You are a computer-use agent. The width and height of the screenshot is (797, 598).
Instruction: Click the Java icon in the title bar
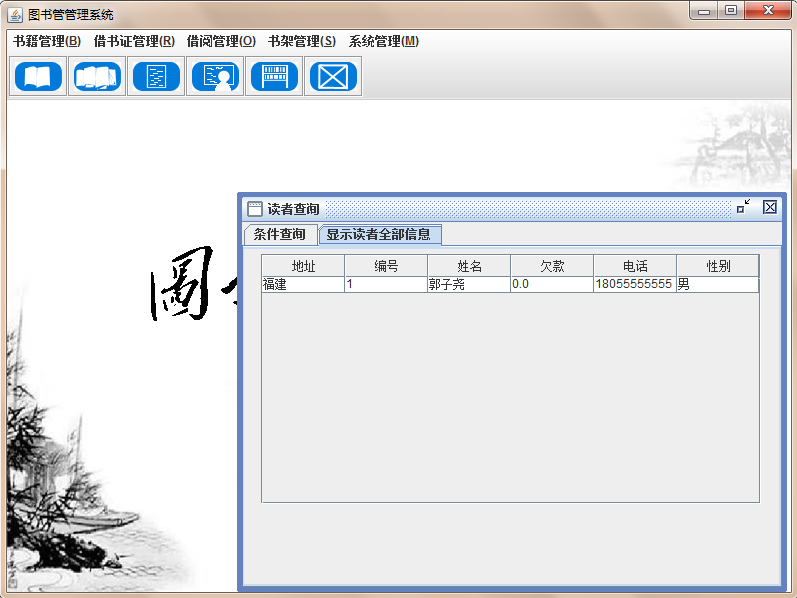15,15
